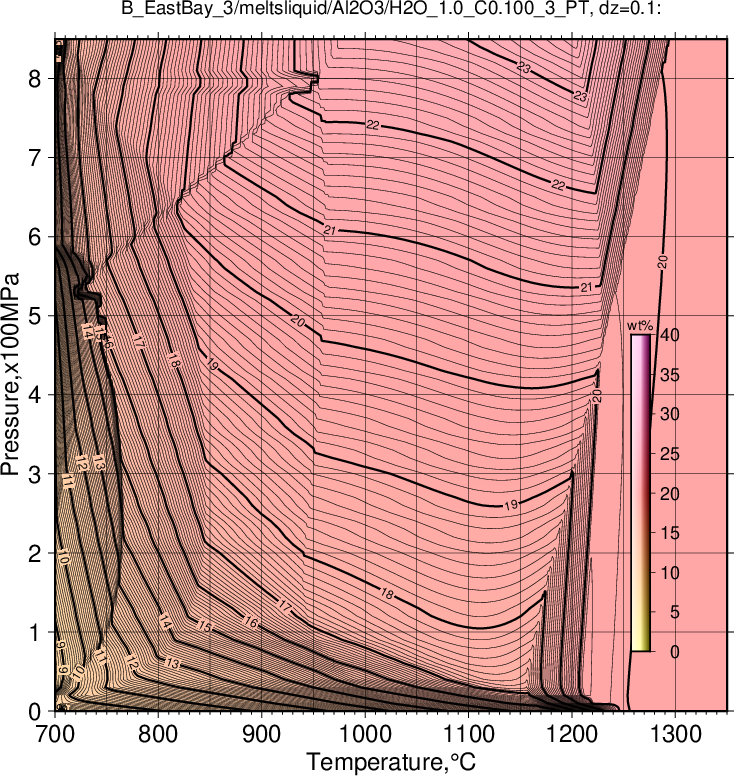Pick the pressure axis tick label 4
The height and width of the screenshot is (776, 734).
click(34, 395)
